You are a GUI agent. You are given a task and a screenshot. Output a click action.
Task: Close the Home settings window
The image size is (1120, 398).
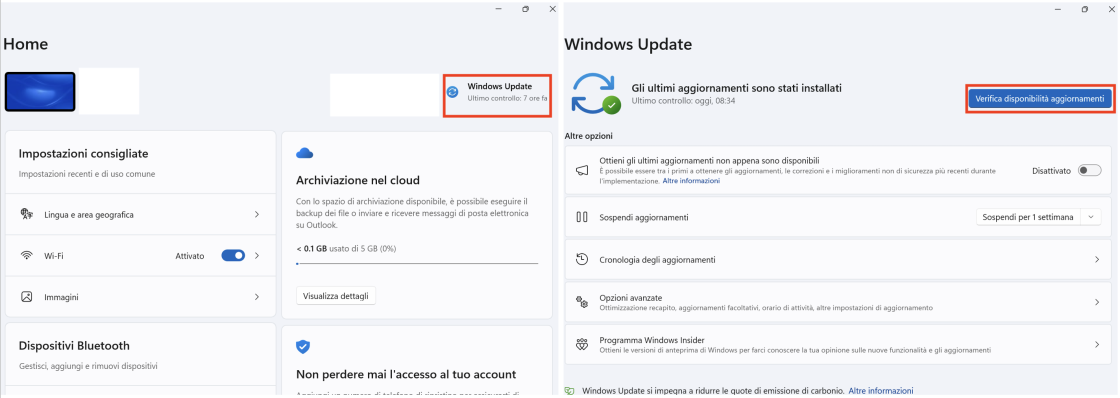coord(552,9)
